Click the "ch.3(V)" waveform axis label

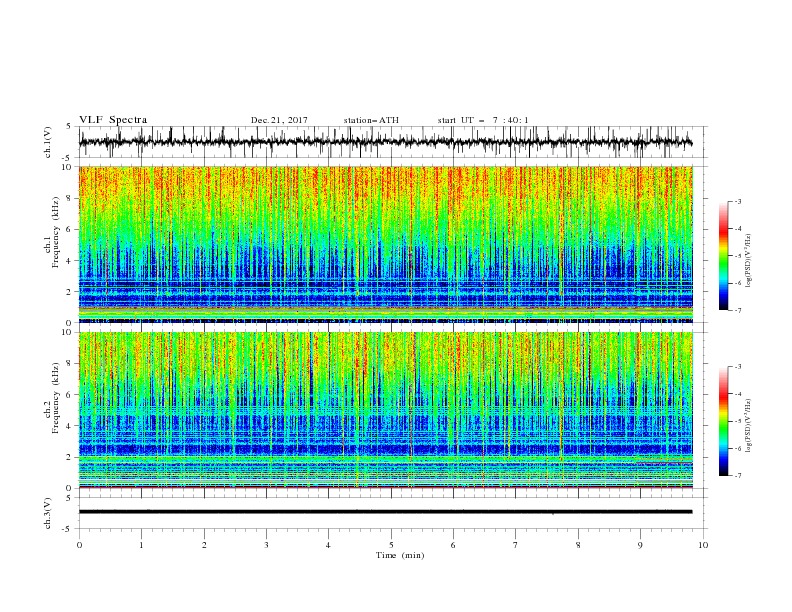pyautogui.click(x=48, y=513)
